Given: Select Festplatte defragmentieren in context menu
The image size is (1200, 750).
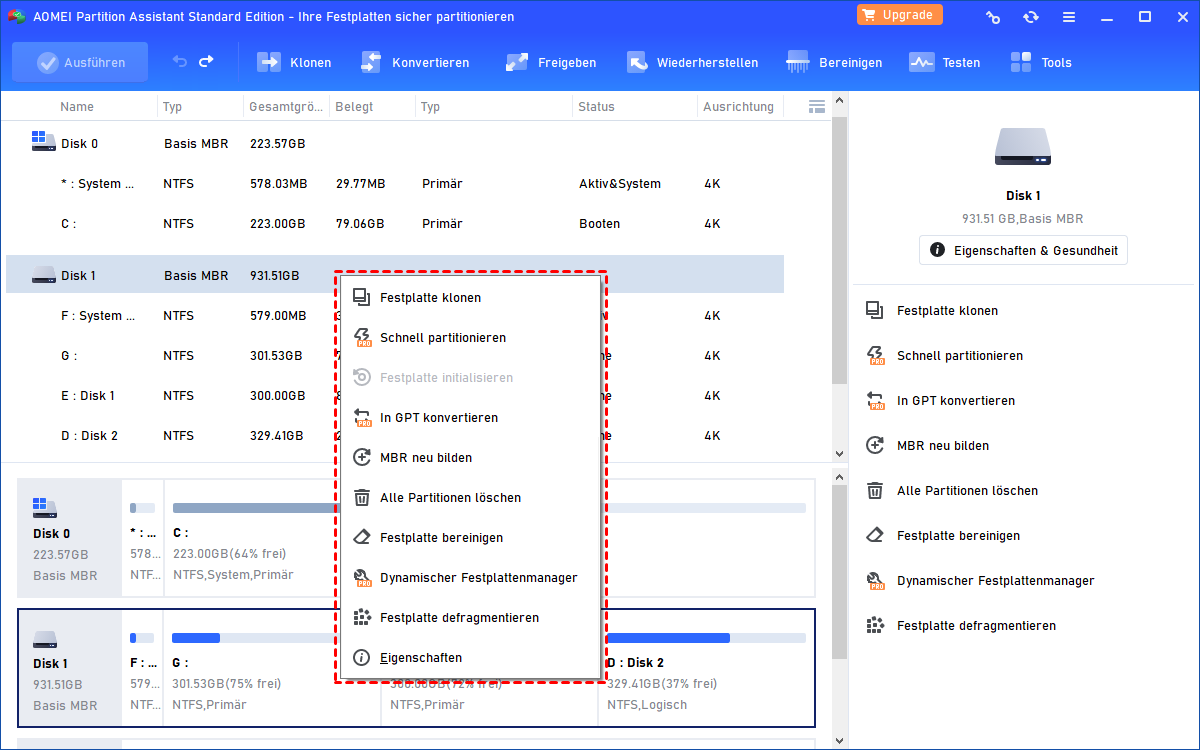Looking at the screenshot, I should tap(471, 618).
